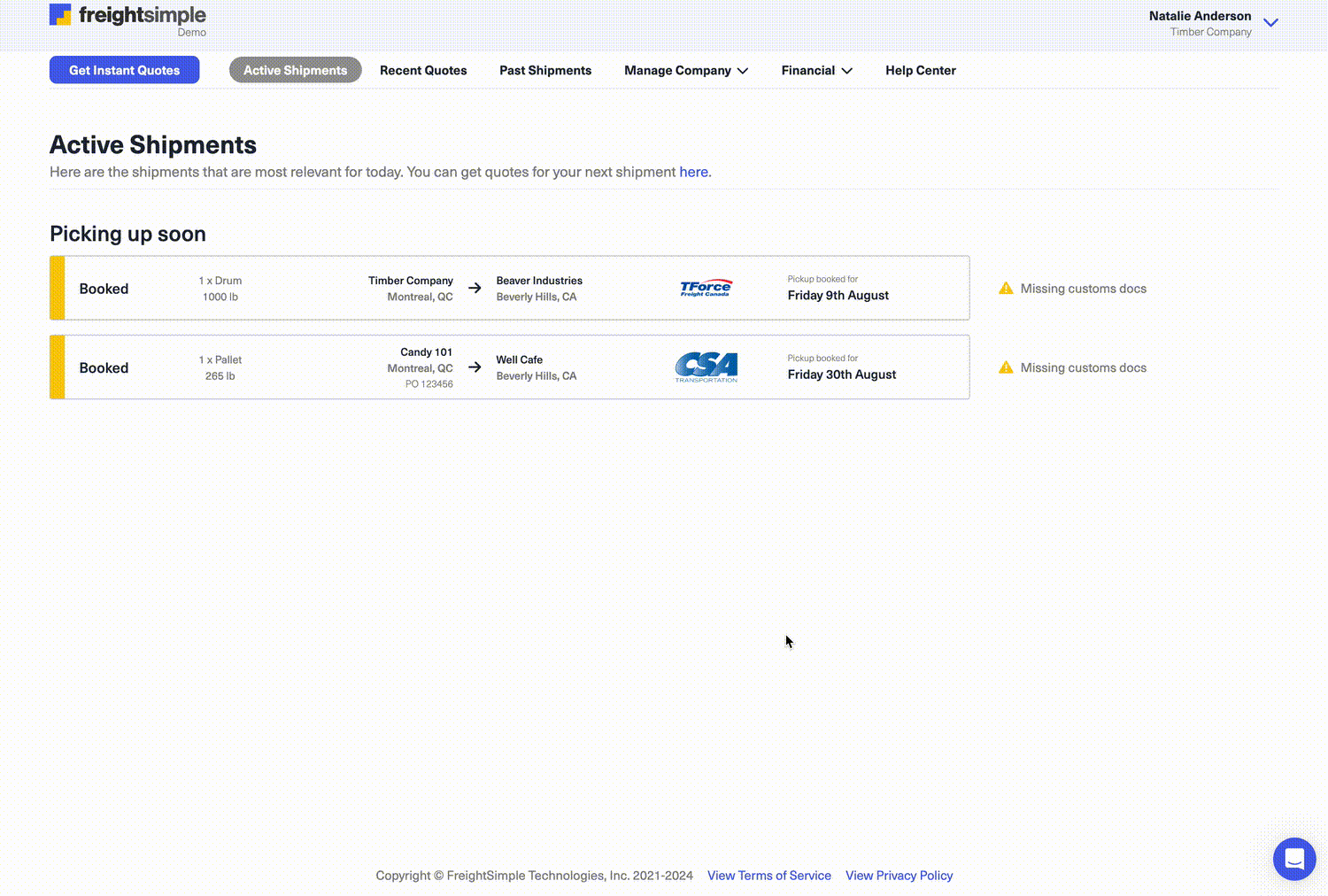Viewport: 1328px width, 896px height.
Task: Expand the Financial dropdown menu
Action: [x=816, y=70]
